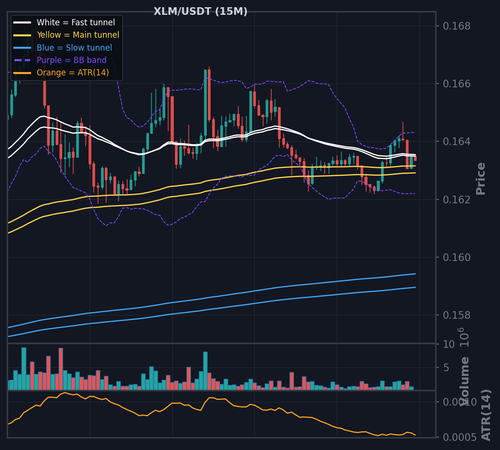Click the tallest green volume bar near 0.166 spike
The width and height of the screenshot is (500, 450).
pos(205,371)
